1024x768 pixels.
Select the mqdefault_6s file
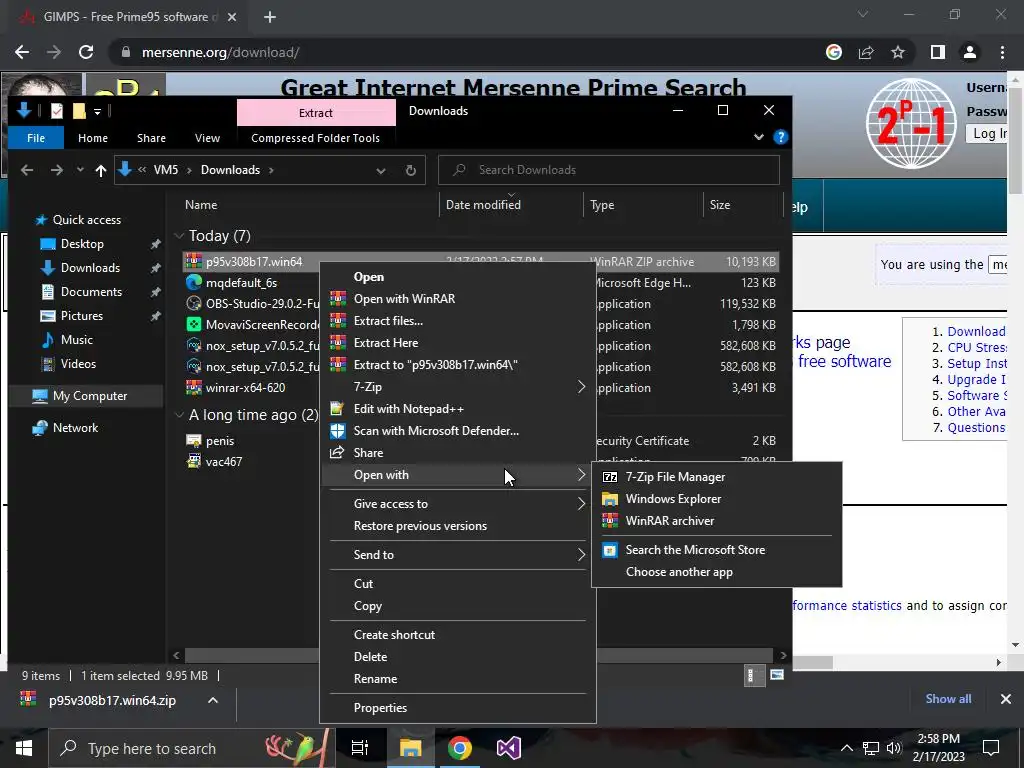point(241,283)
